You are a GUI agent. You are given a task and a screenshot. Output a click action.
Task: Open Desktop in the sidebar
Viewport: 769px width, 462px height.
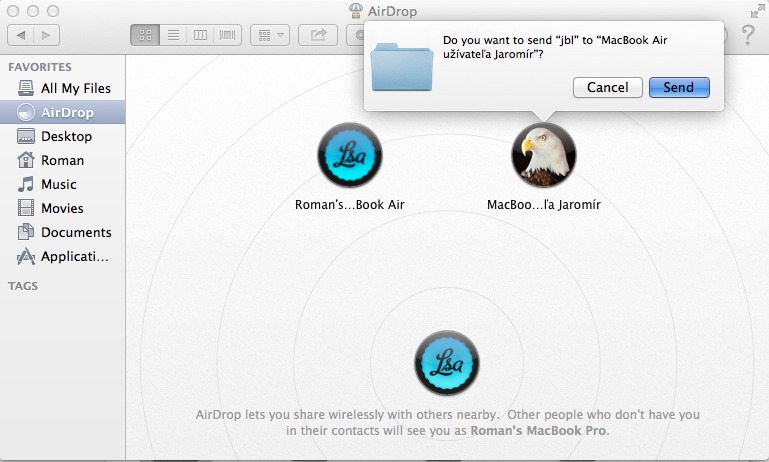63,136
